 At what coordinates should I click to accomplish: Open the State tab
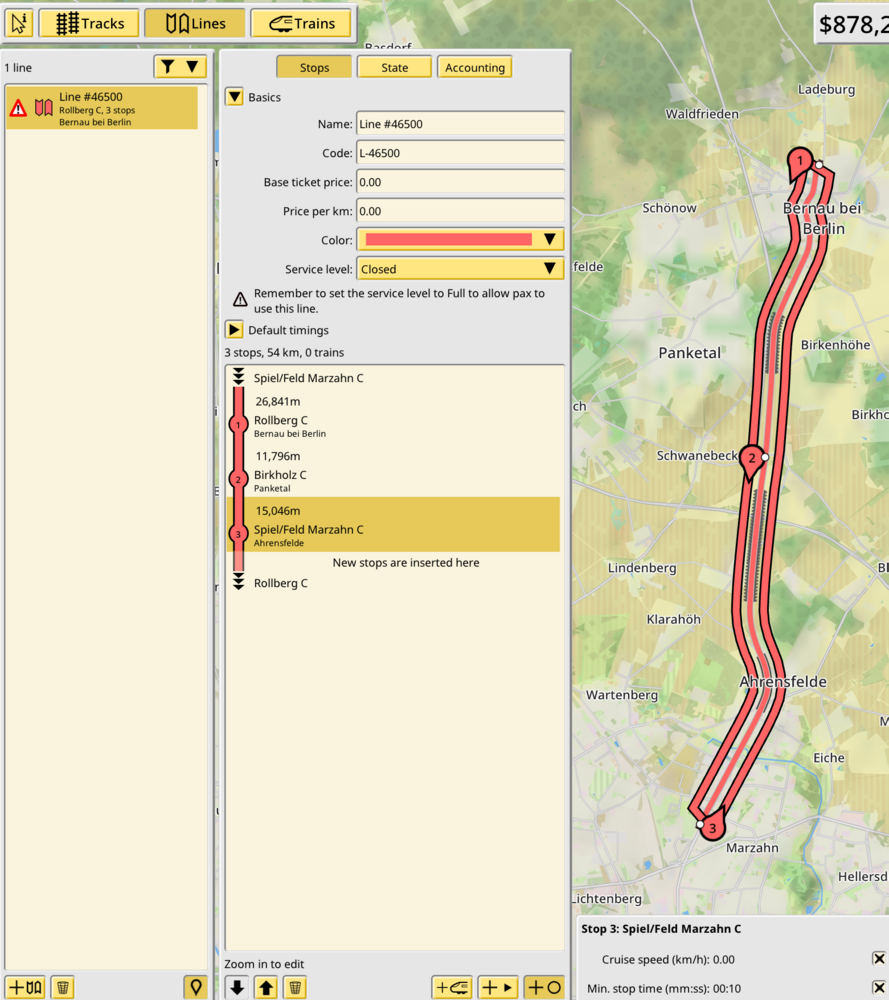point(394,67)
